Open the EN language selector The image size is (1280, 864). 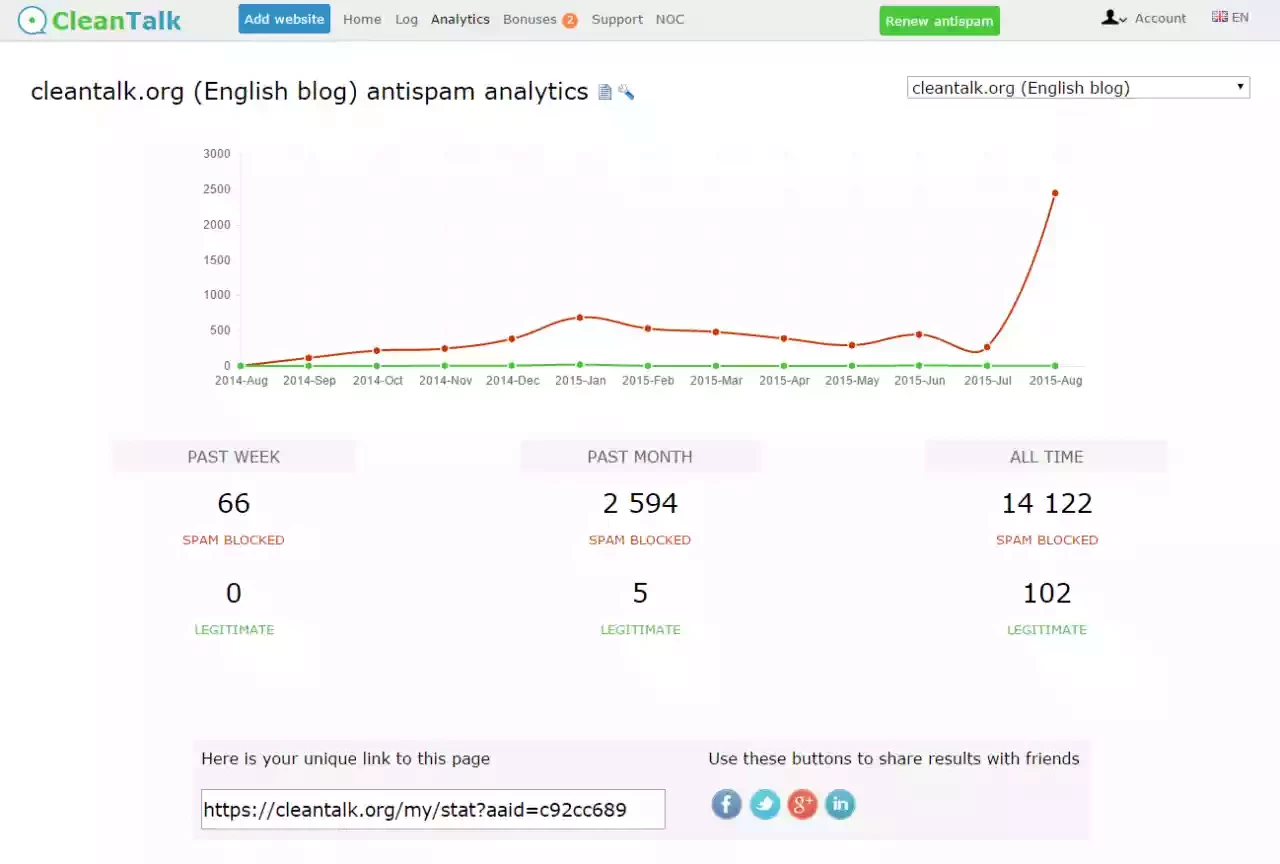coord(1240,17)
